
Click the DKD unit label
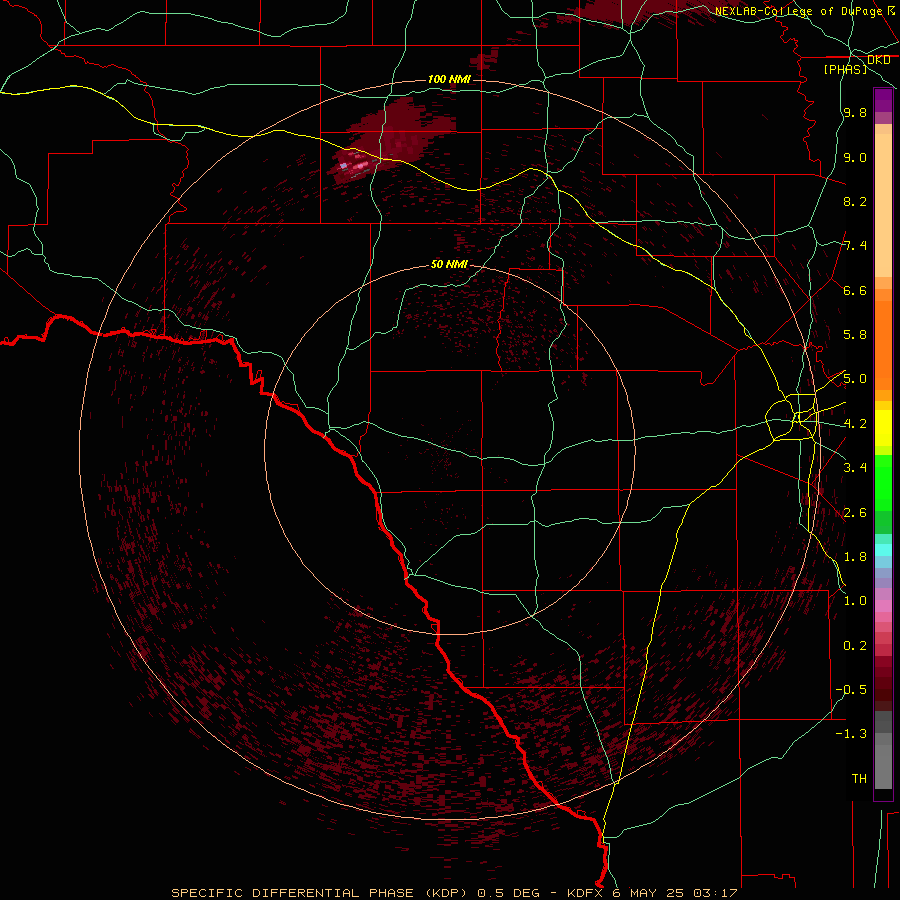878,60
